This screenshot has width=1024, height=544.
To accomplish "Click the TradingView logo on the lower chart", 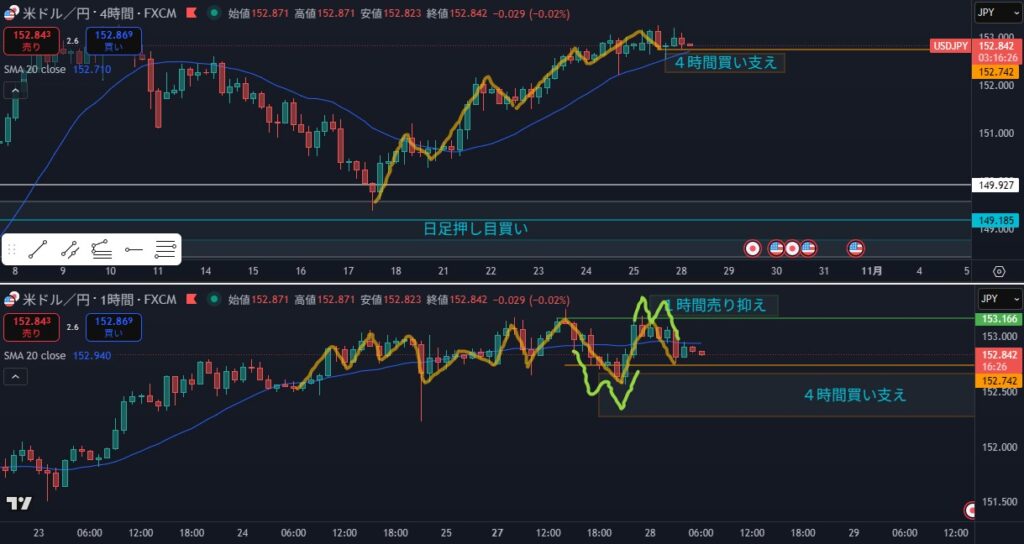I will click(x=17, y=503).
